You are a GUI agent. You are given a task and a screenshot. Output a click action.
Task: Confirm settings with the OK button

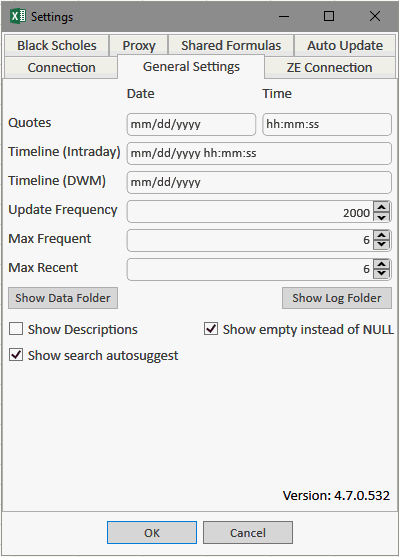(152, 532)
